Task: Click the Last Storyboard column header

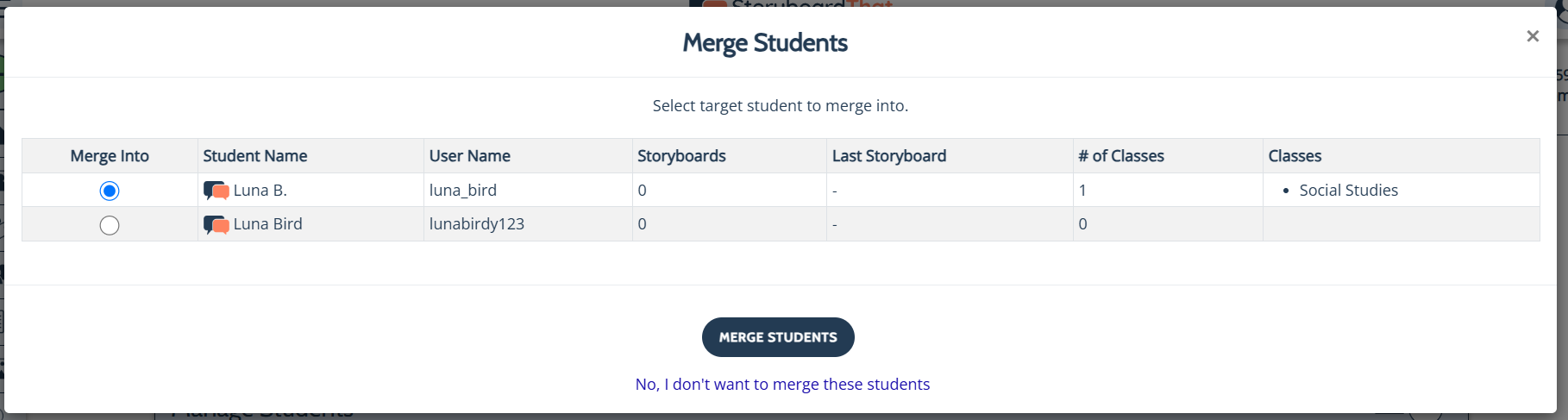Action: pos(889,156)
